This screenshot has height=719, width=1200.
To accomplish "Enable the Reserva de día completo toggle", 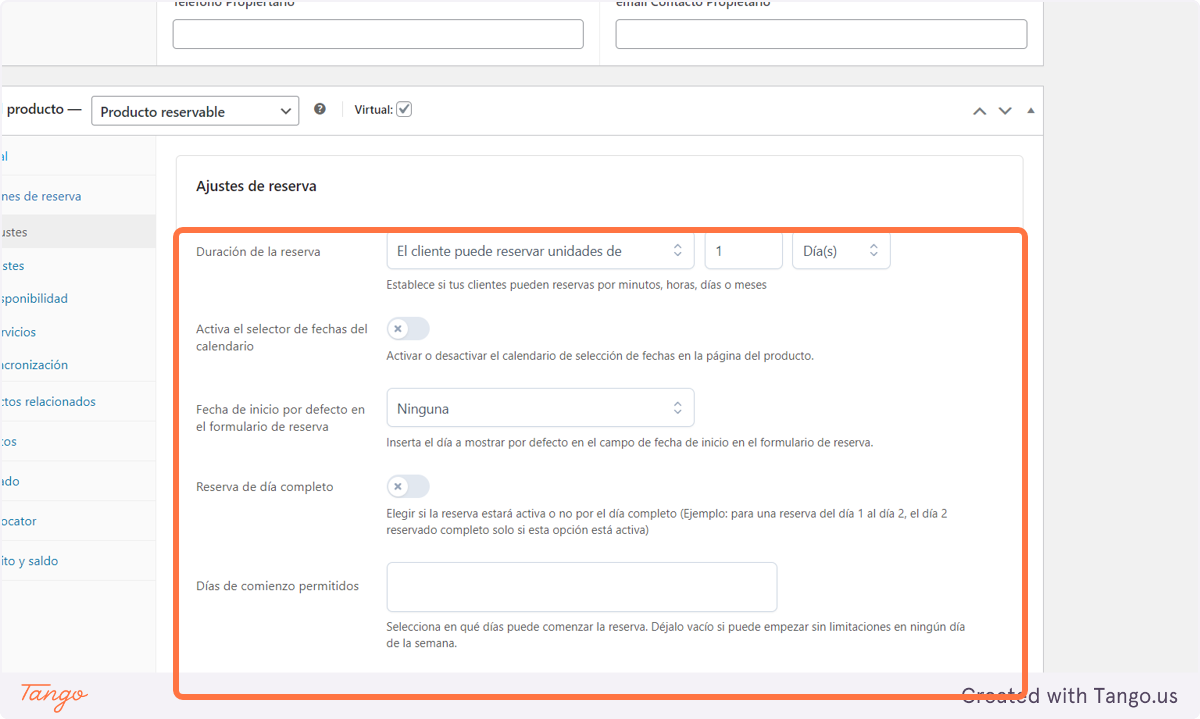I will click(408, 487).
